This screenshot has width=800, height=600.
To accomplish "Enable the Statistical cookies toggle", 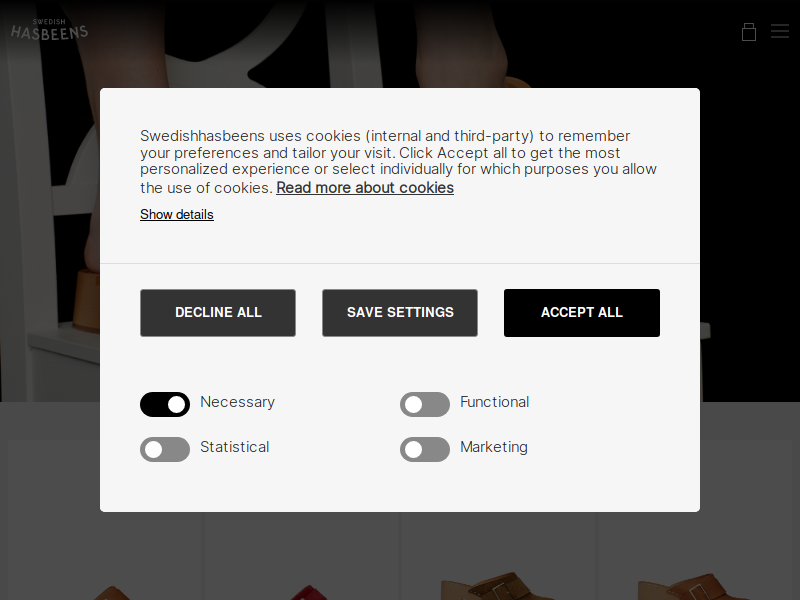I will [x=165, y=449].
